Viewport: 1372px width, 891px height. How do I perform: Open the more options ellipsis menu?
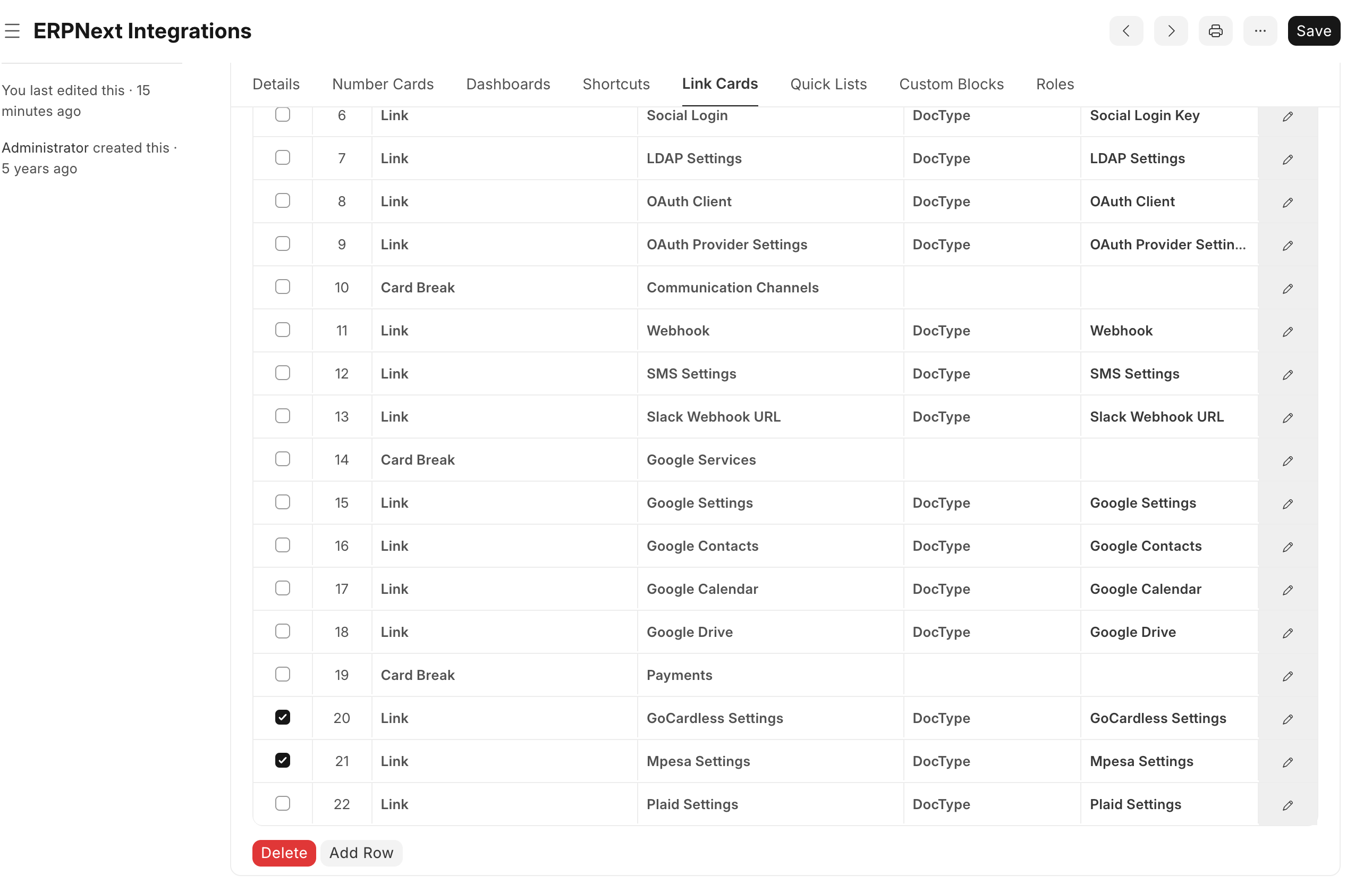pos(1260,30)
